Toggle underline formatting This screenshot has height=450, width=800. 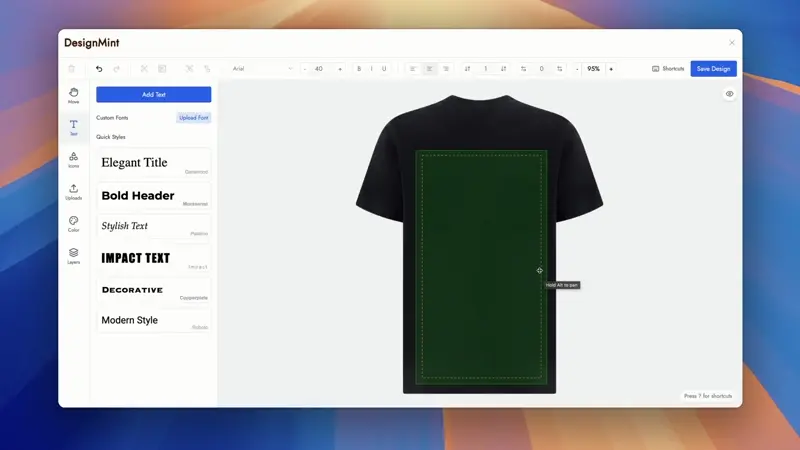pos(384,68)
